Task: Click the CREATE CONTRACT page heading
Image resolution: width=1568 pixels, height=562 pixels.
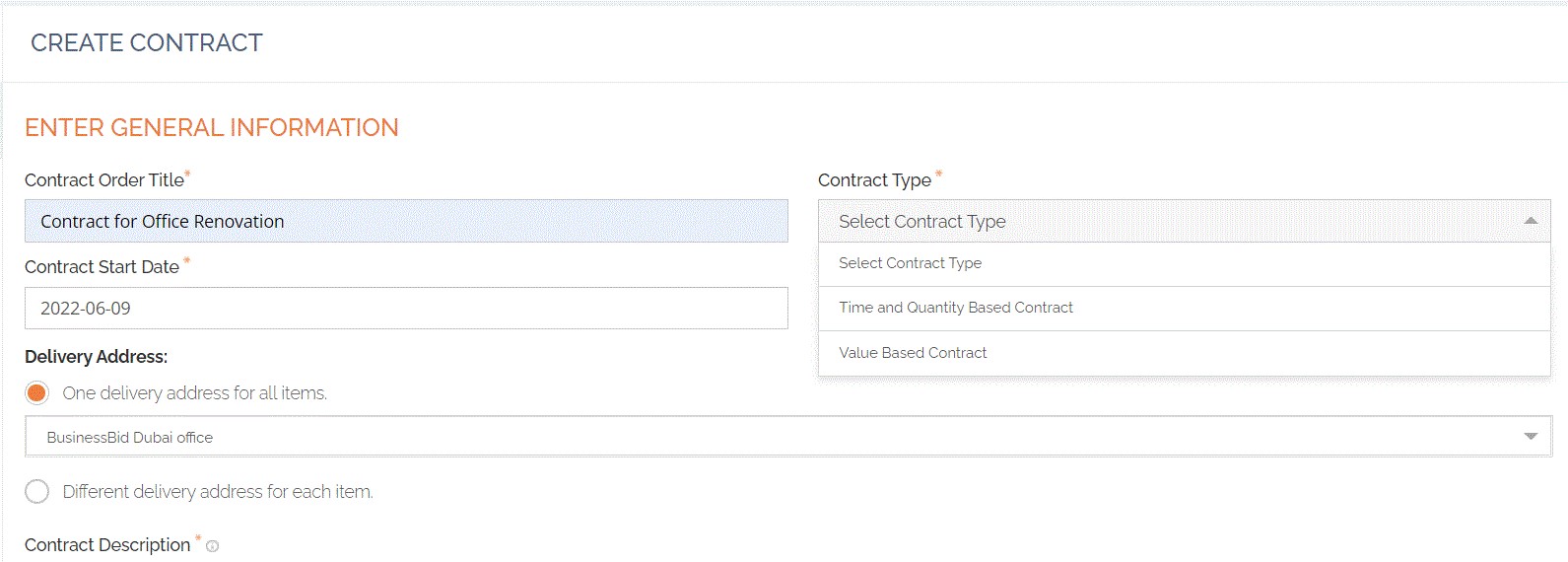Action: (146, 42)
